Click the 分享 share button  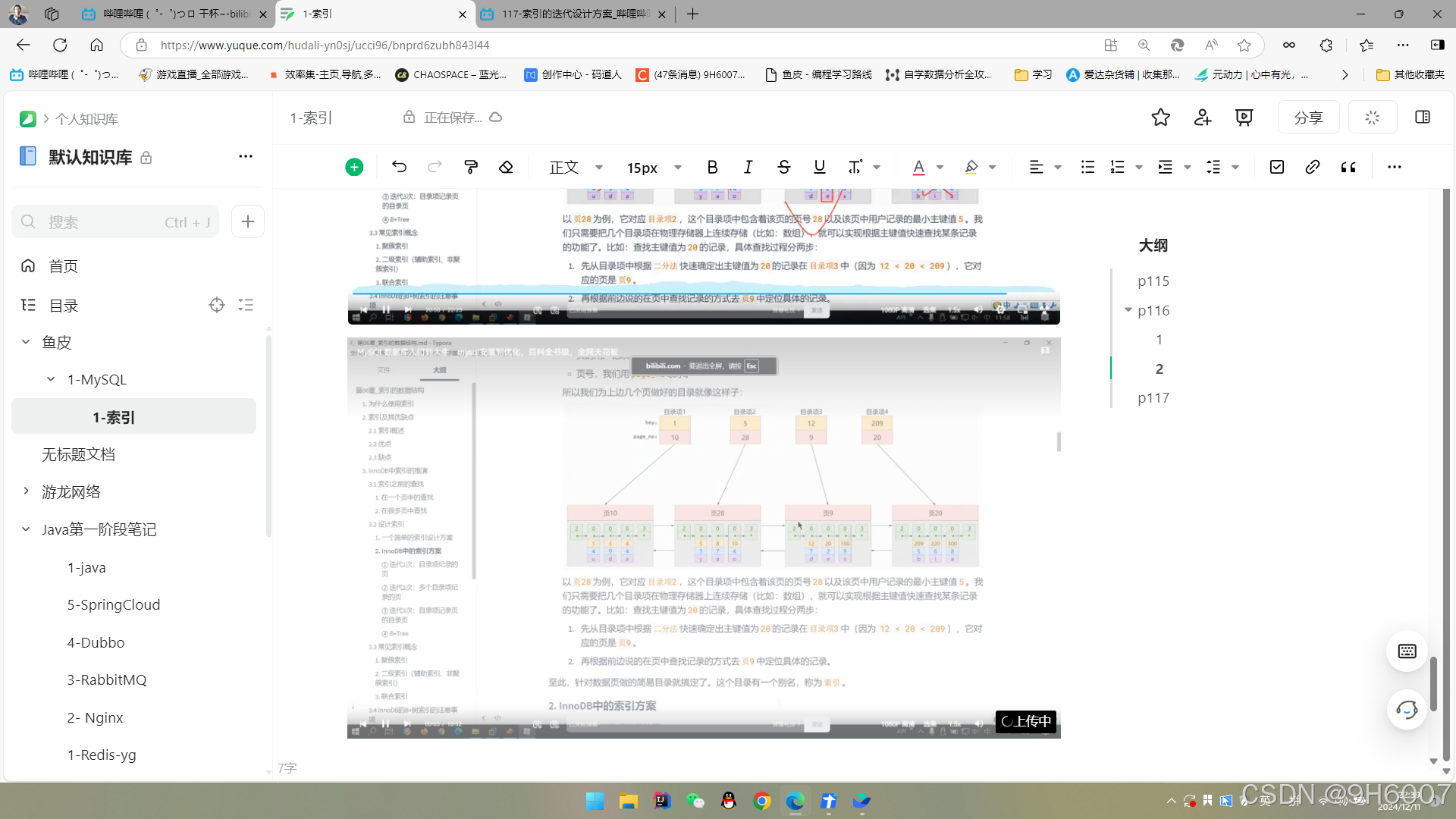pyautogui.click(x=1308, y=118)
